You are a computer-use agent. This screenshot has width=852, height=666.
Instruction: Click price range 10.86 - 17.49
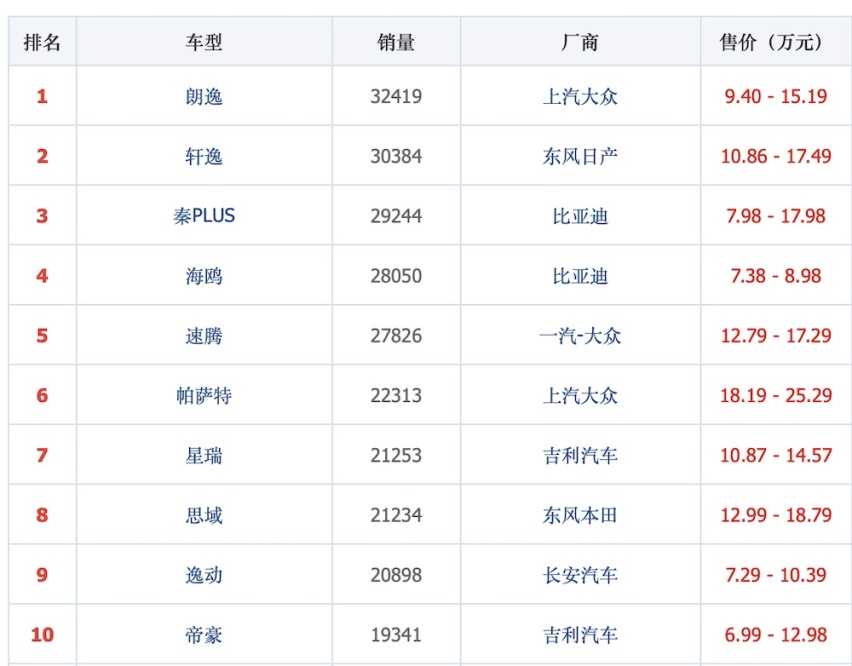tap(776, 156)
